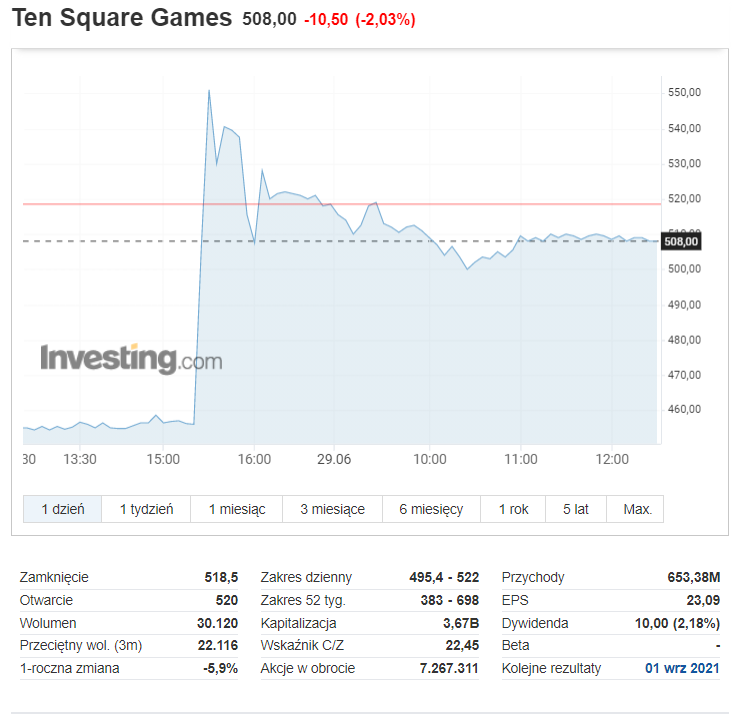The width and height of the screenshot is (743, 722).
Task: Click the red previous close line
Action: coord(342,204)
